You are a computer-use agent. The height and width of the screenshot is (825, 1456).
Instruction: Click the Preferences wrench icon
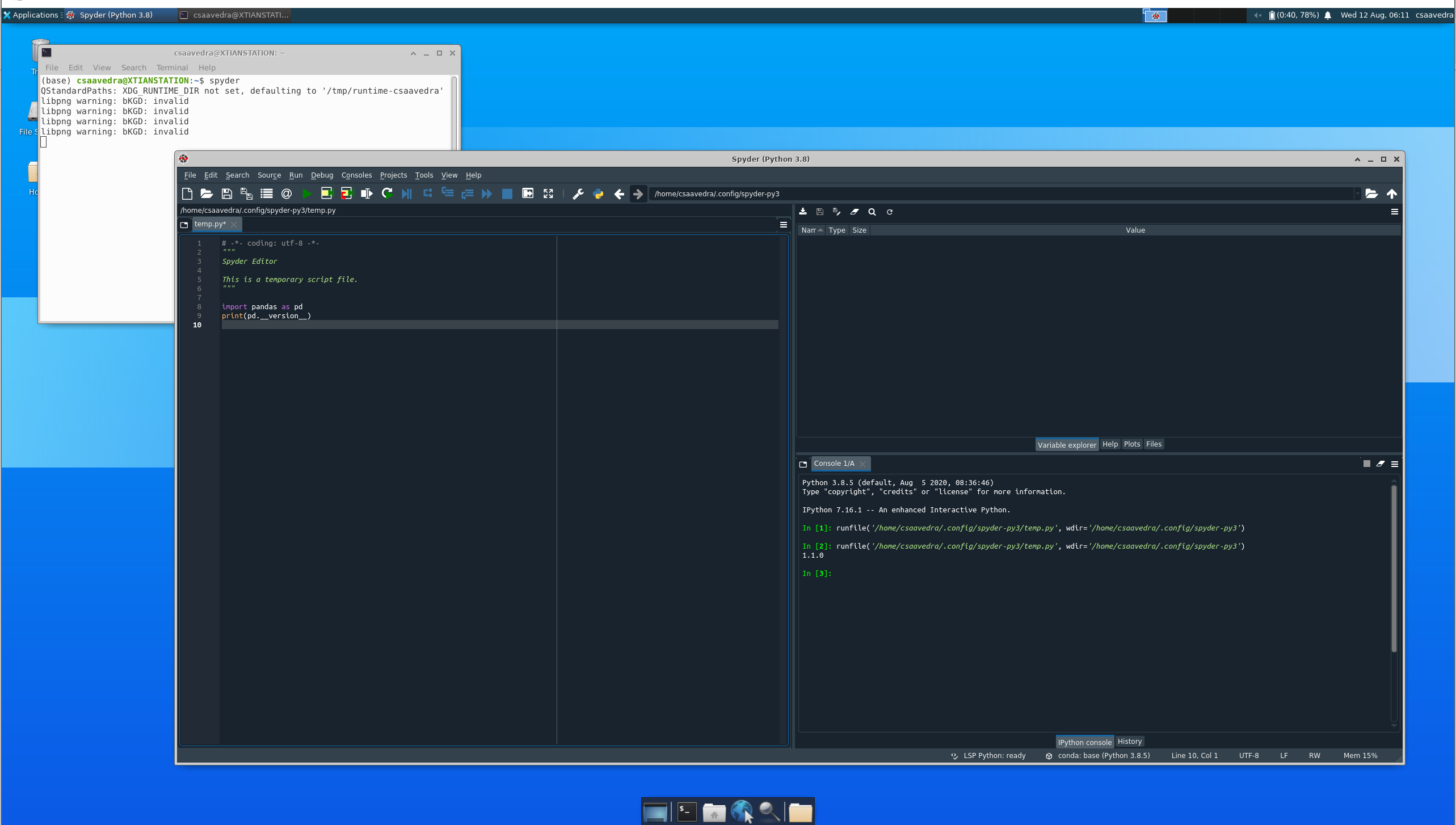point(578,194)
